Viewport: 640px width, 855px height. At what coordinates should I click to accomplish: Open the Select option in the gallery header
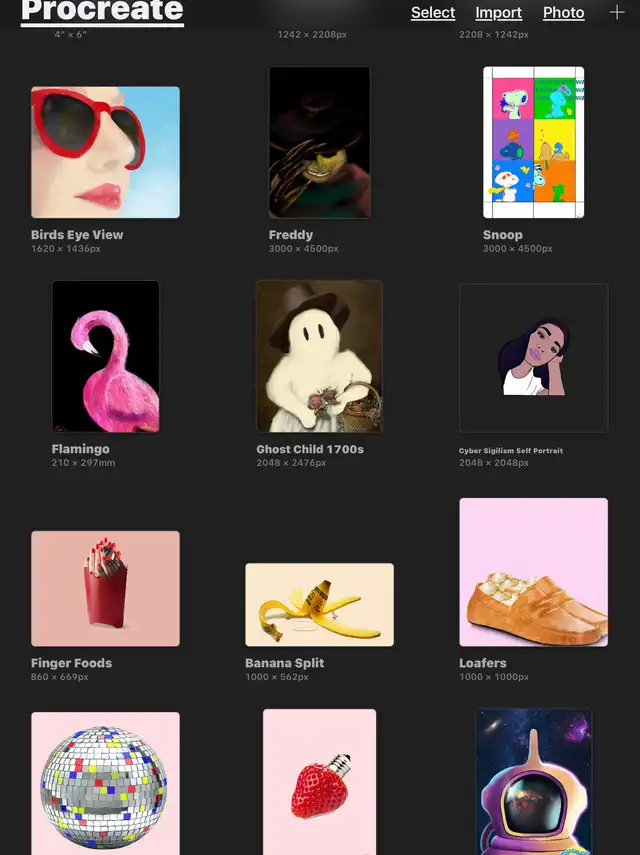coord(433,13)
